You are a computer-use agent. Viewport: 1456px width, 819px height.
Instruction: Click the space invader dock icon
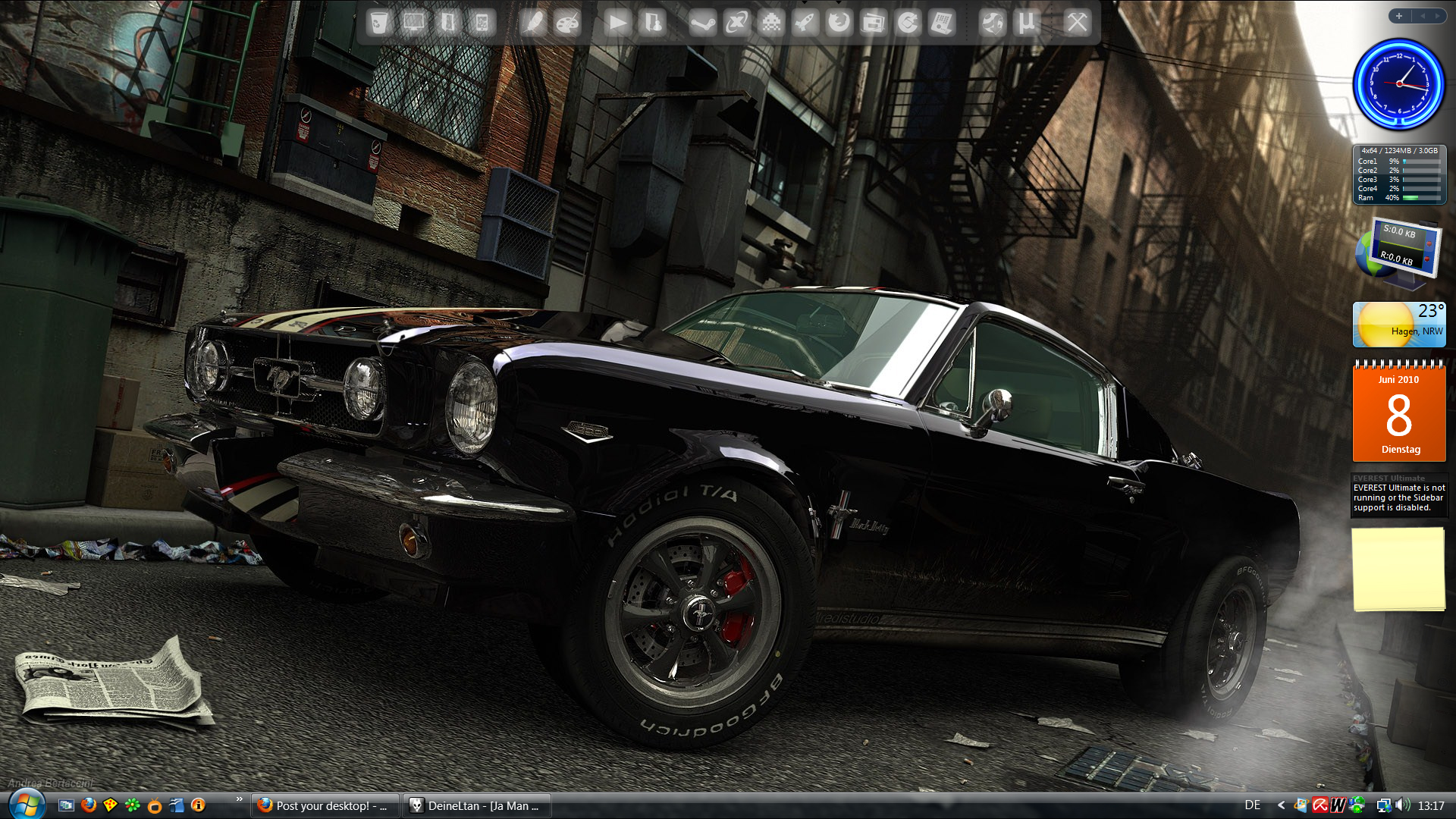pos(771,23)
